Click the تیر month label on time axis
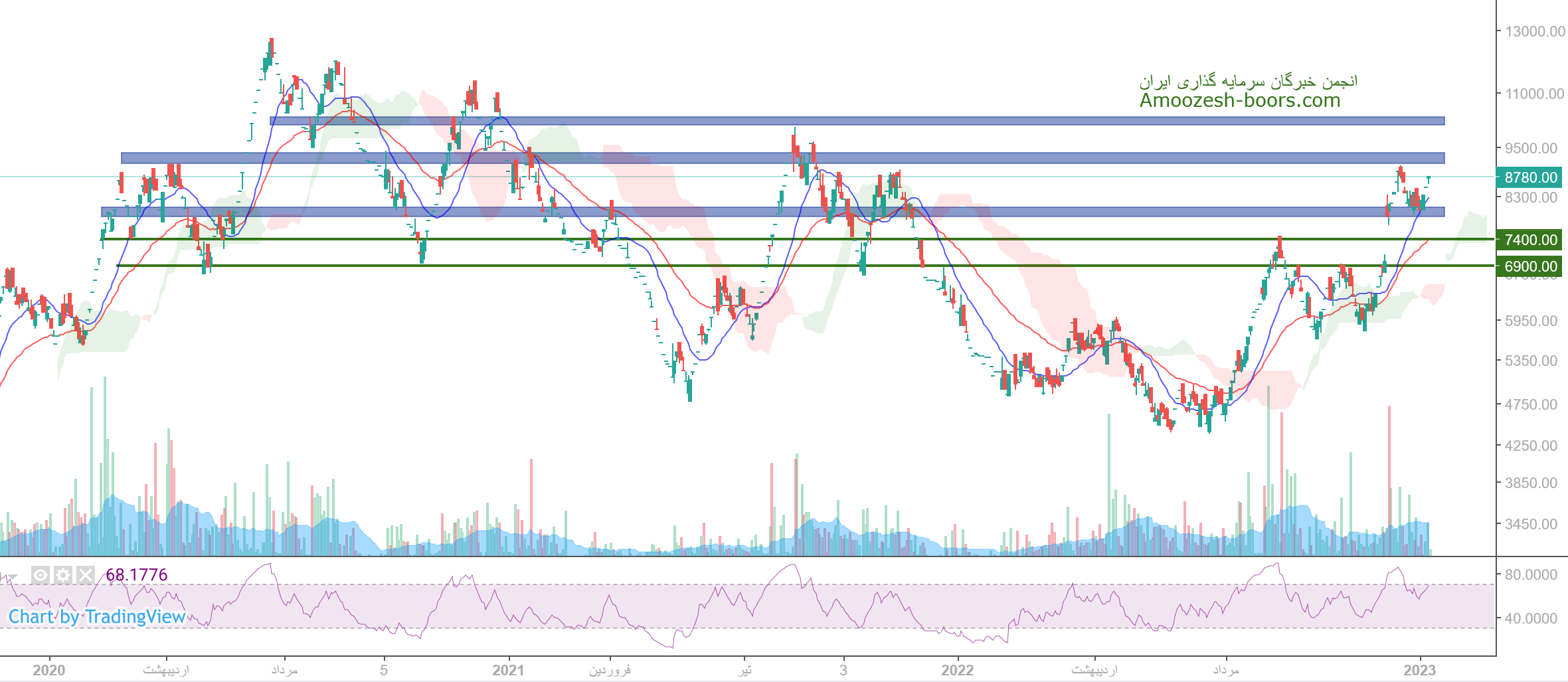Image resolution: width=1568 pixels, height=682 pixels. tap(744, 670)
